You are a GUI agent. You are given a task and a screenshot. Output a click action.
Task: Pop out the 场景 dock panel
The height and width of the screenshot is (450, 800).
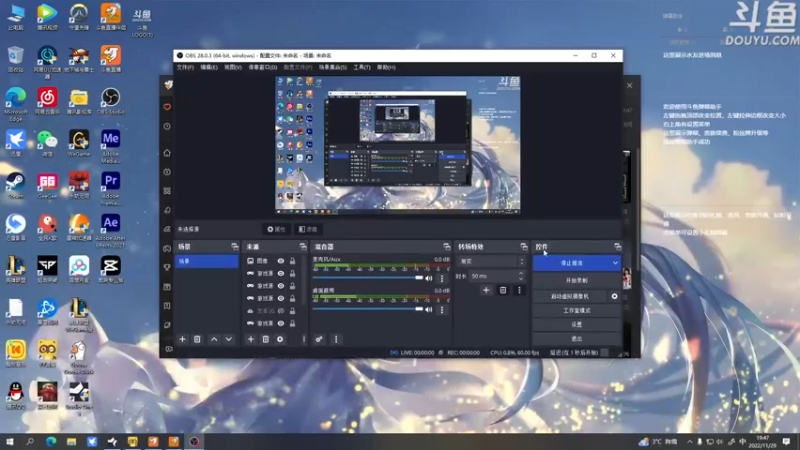(x=235, y=246)
